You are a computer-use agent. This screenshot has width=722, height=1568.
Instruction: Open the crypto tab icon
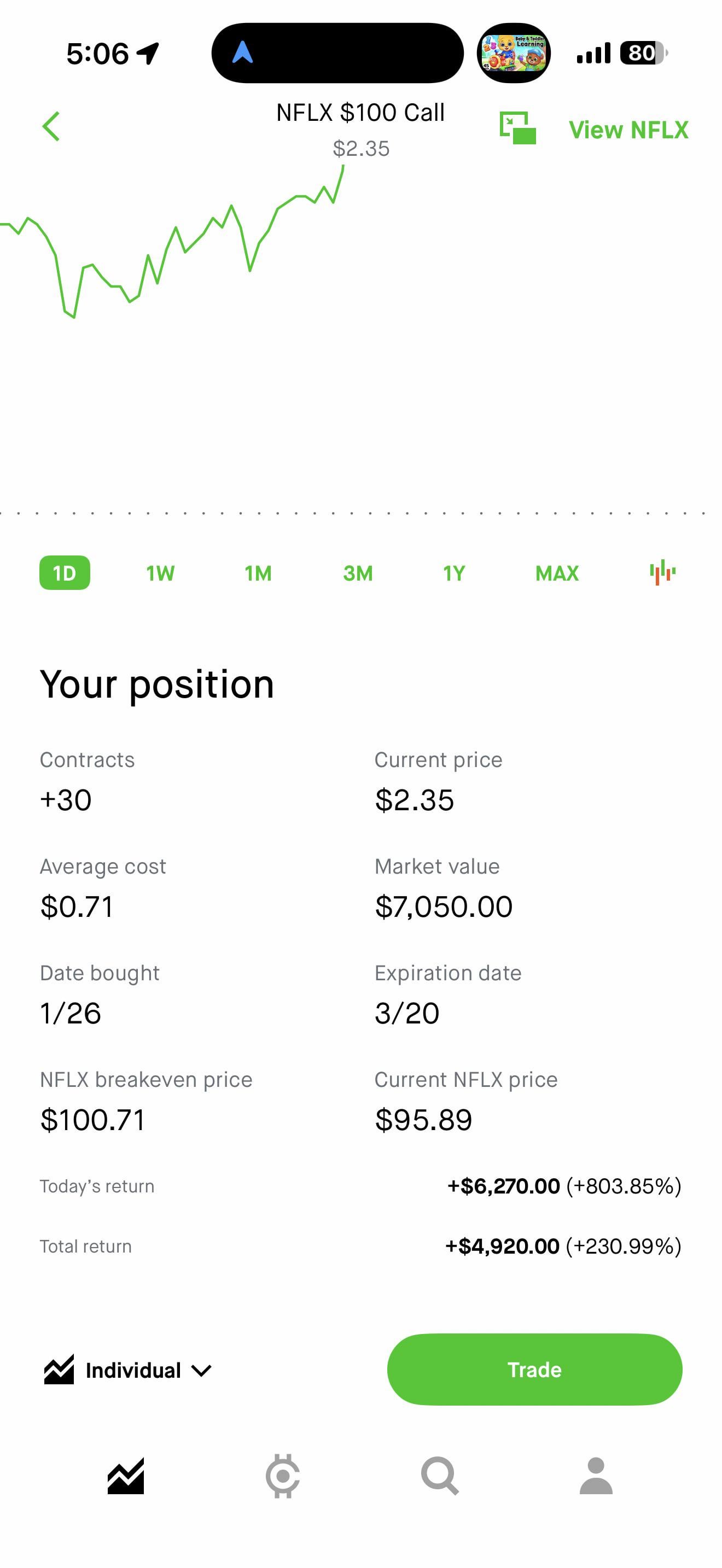pos(282,1476)
